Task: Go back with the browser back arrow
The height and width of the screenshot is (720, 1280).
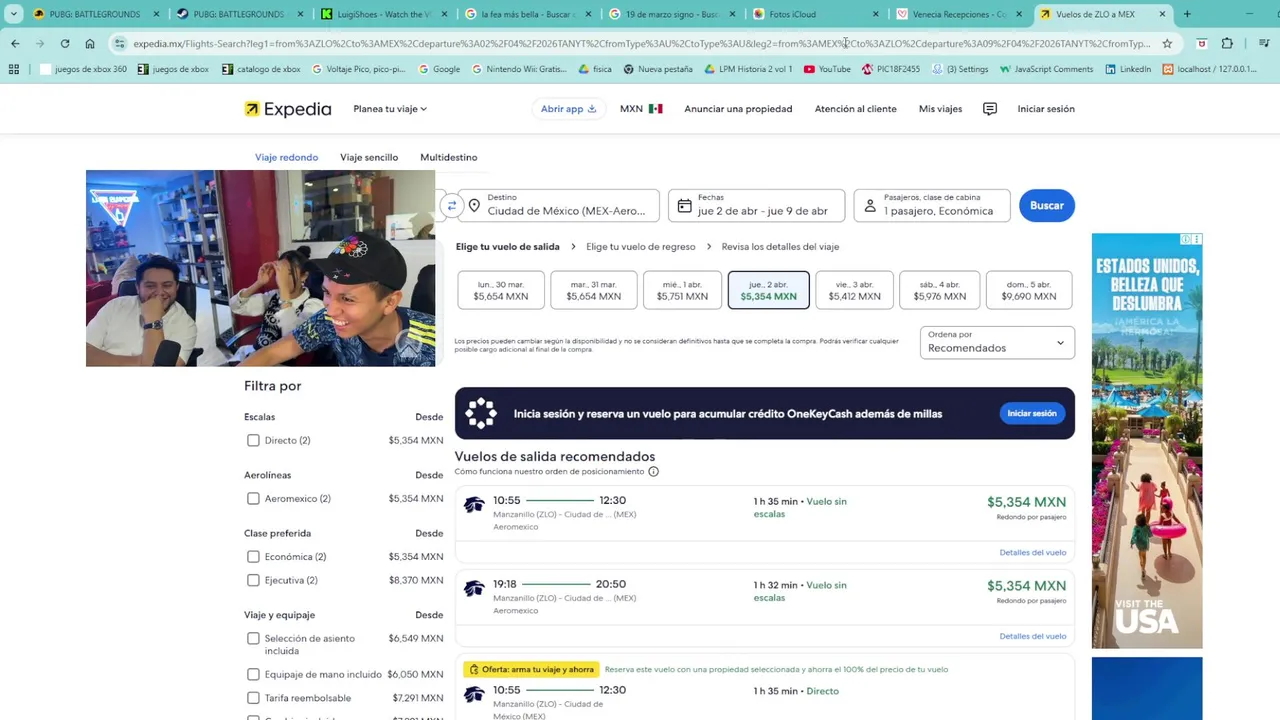Action: (15, 44)
